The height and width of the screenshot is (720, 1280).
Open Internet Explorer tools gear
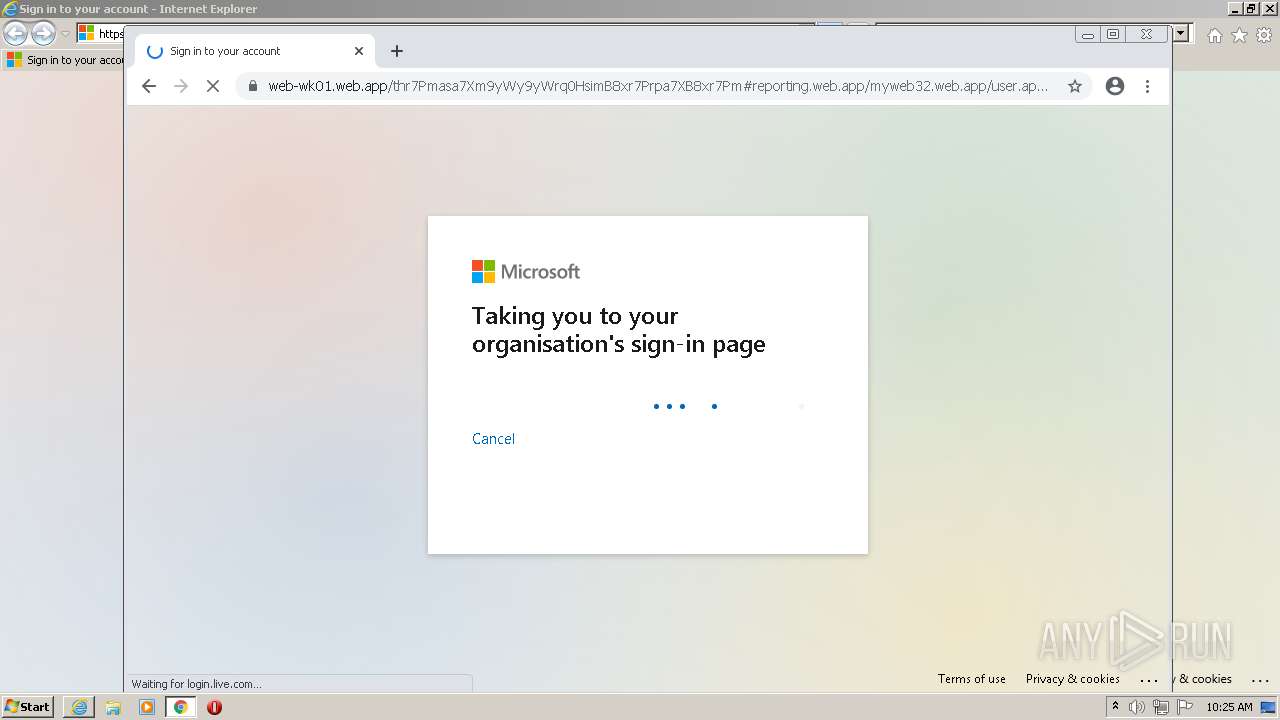1264,35
